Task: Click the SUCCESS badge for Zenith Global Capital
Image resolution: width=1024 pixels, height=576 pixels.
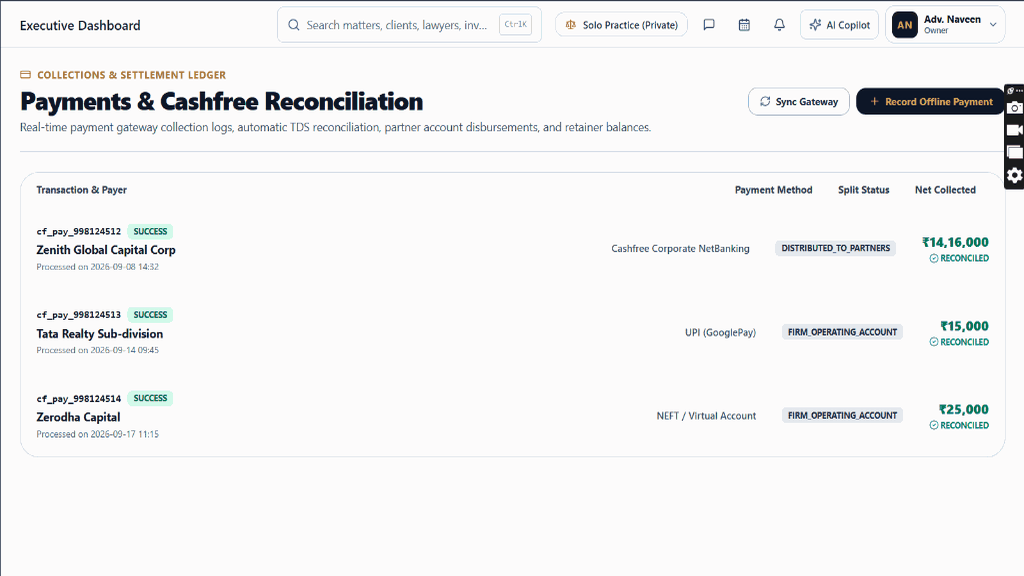Action: click(x=150, y=231)
